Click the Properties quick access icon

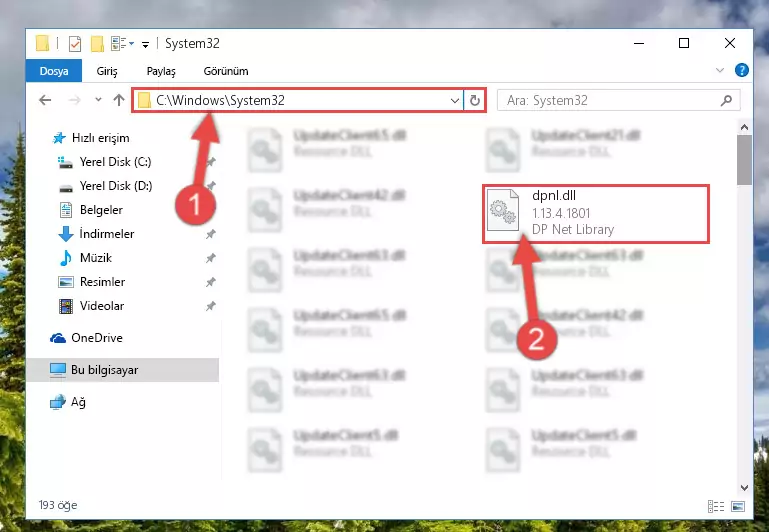coord(75,44)
